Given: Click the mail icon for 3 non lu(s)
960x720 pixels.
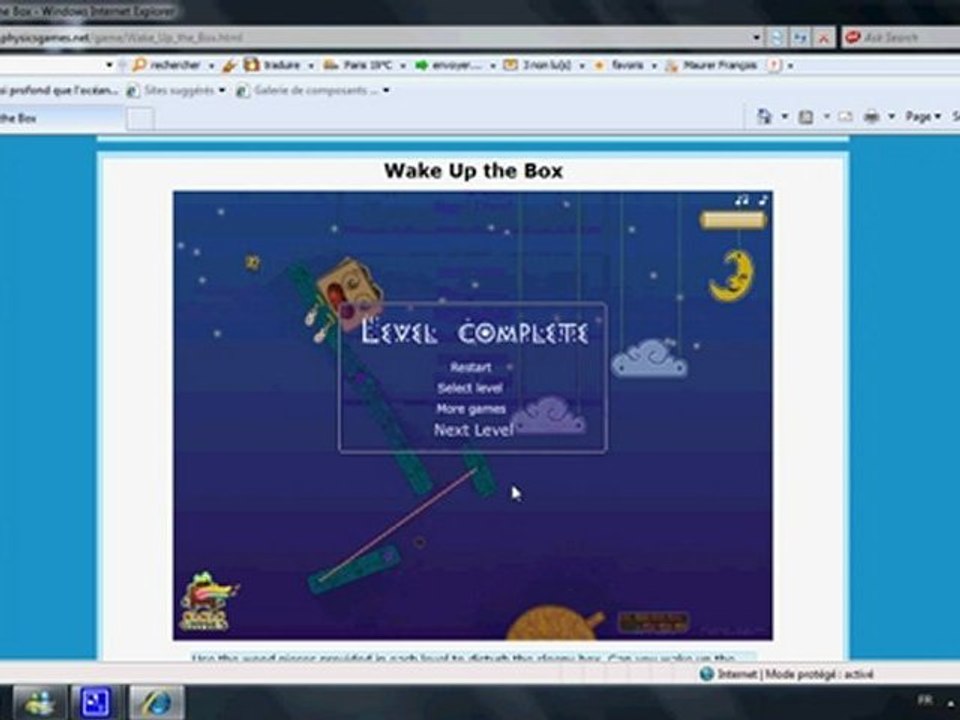Looking at the screenshot, I should coord(510,64).
